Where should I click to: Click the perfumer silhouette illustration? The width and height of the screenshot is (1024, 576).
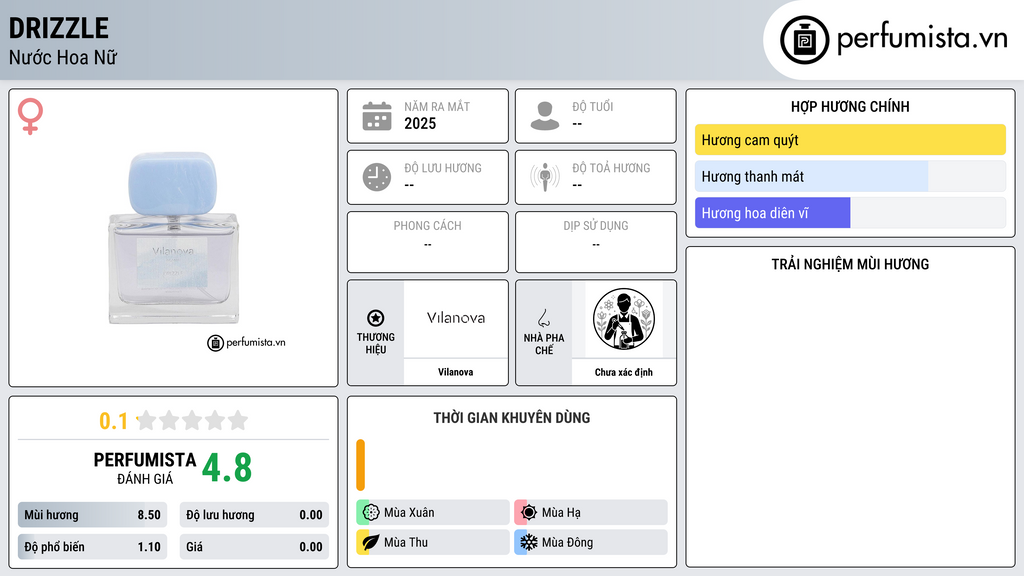pos(624,319)
